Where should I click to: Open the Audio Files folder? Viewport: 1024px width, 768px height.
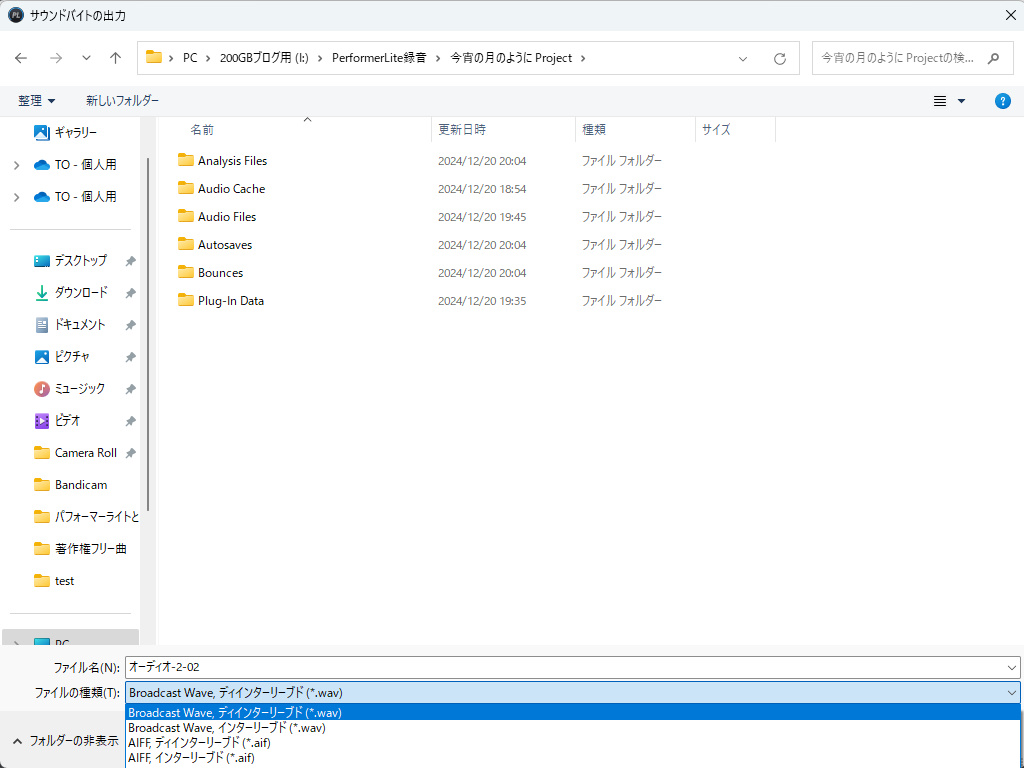226,217
